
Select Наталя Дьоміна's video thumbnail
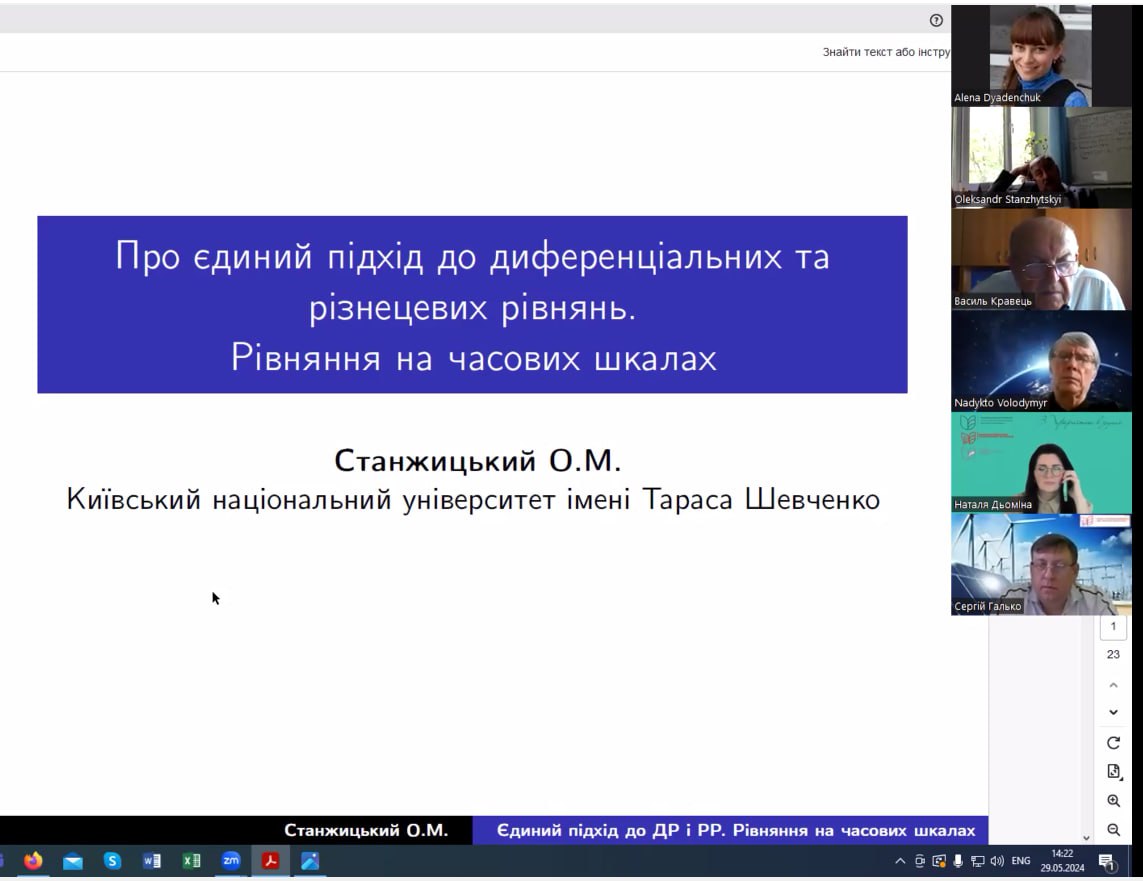pyautogui.click(x=1041, y=463)
